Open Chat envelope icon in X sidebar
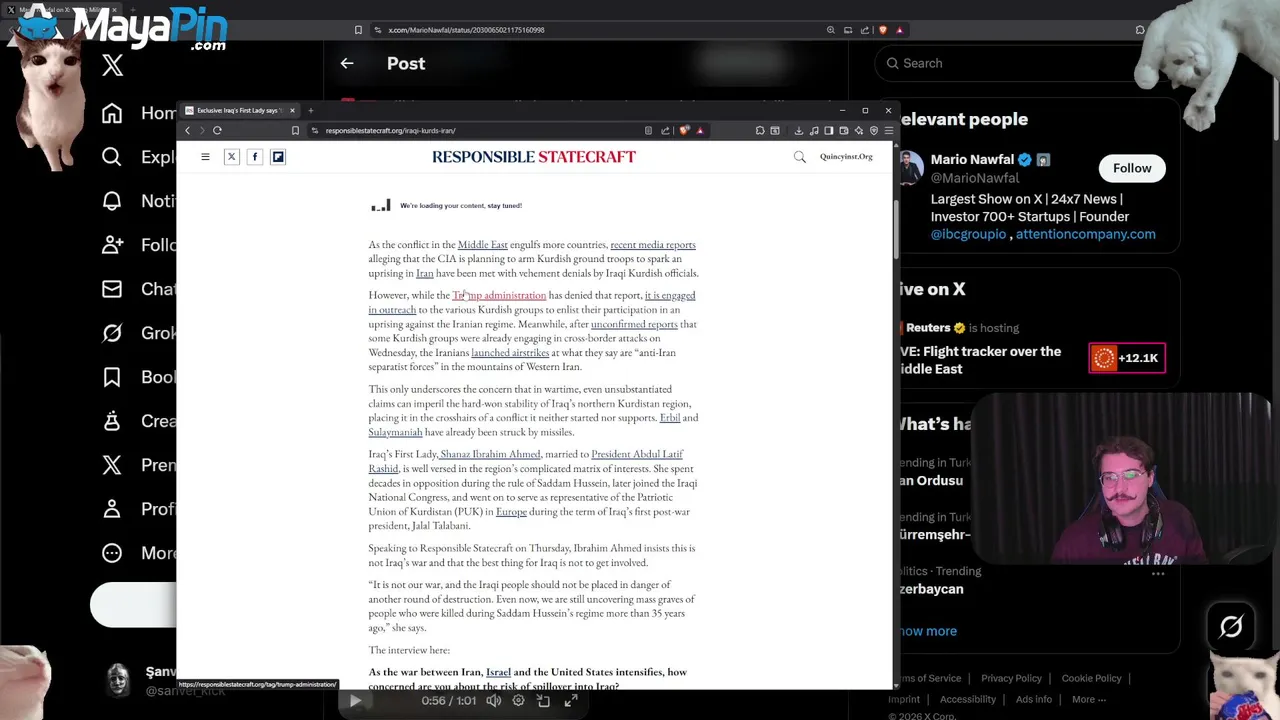 click(112, 289)
